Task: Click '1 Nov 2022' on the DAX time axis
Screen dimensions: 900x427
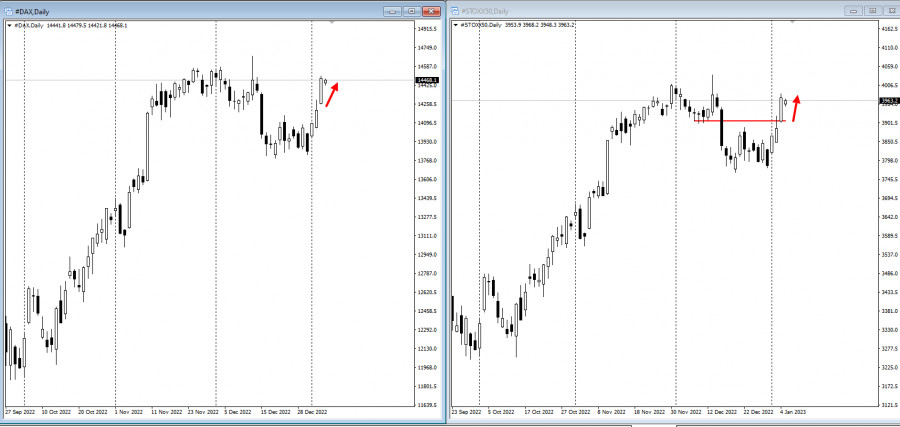Action: click(x=129, y=412)
